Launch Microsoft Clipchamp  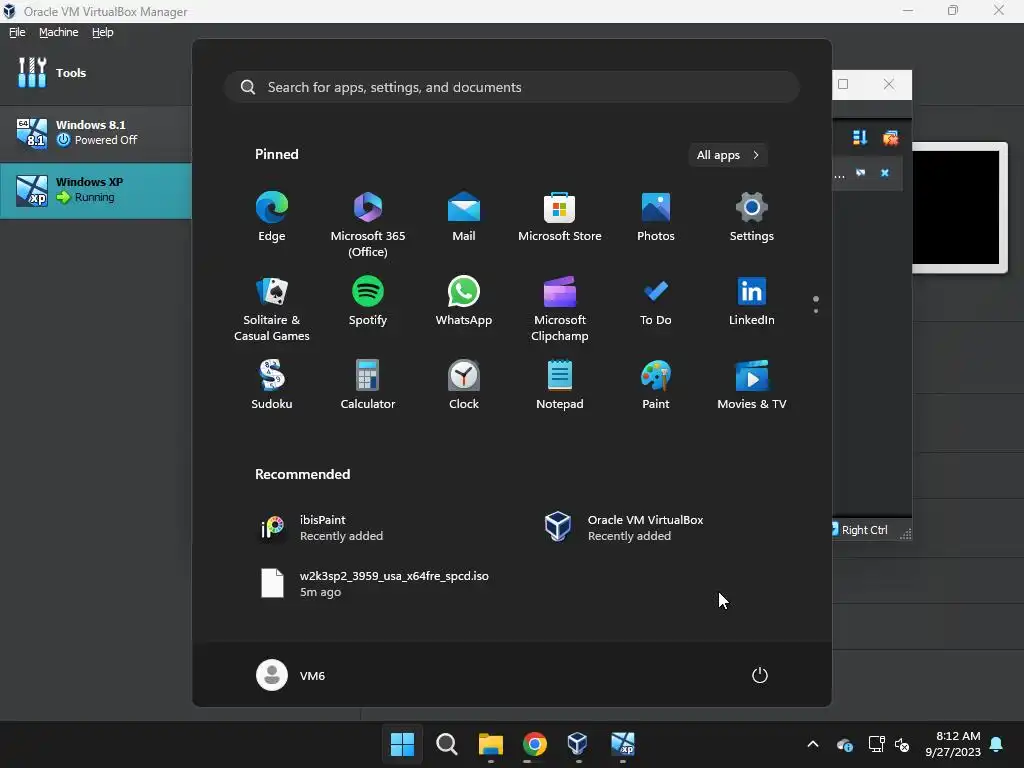[560, 309]
